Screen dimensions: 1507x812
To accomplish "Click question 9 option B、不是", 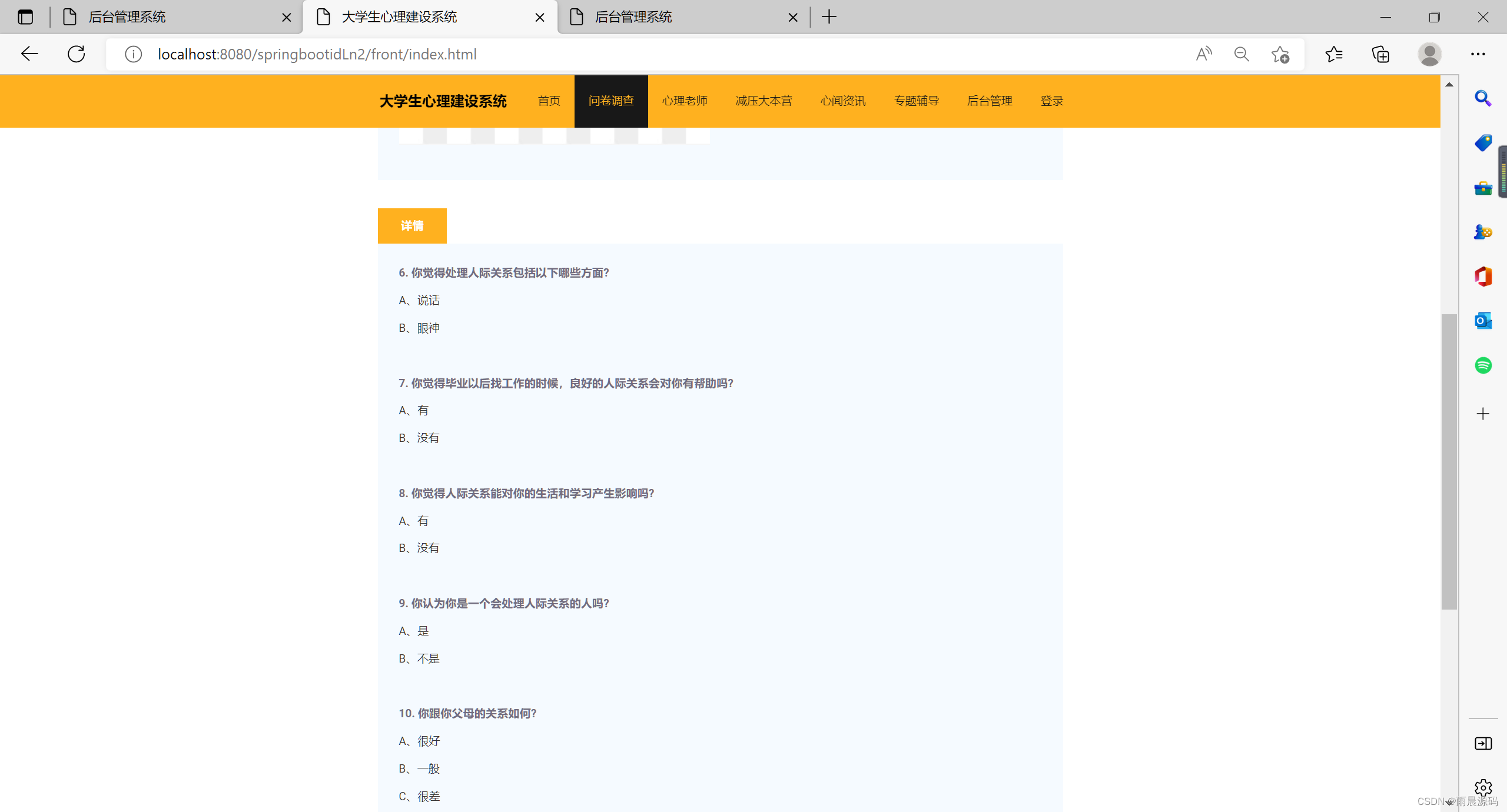I will pos(419,659).
